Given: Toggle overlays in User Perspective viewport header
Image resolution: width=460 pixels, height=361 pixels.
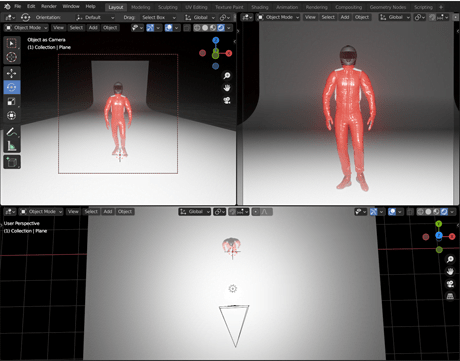Looking at the screenshot, I should pos(392,212).
